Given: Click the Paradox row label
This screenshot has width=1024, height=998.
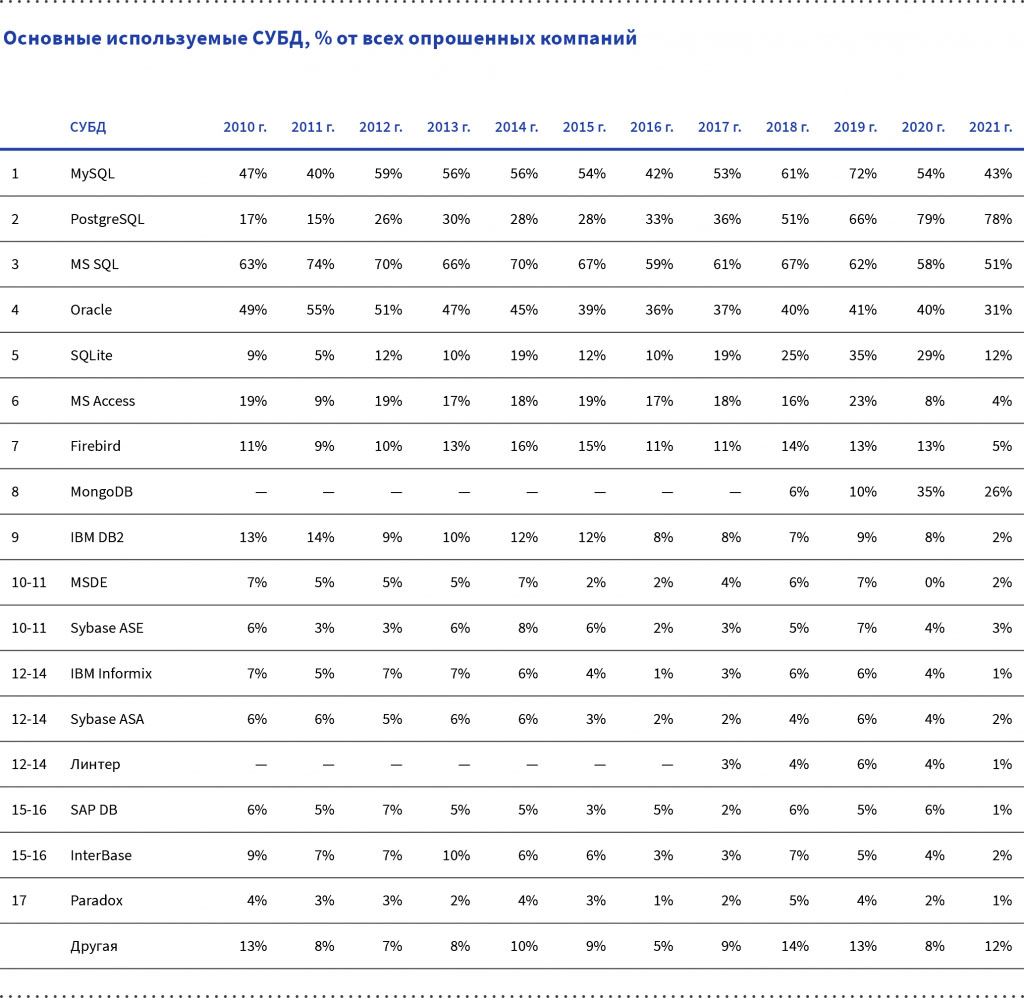Looking at the screenshot, I should [96, 900].
